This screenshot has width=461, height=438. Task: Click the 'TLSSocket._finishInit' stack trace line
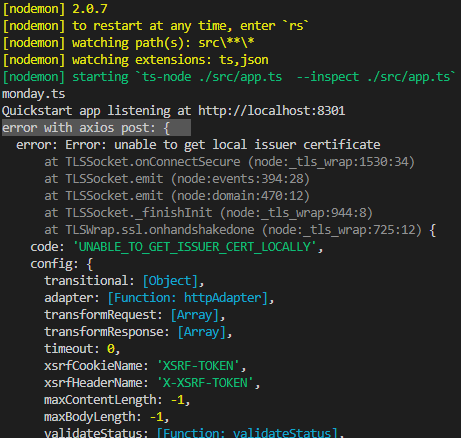pos(208,213)
